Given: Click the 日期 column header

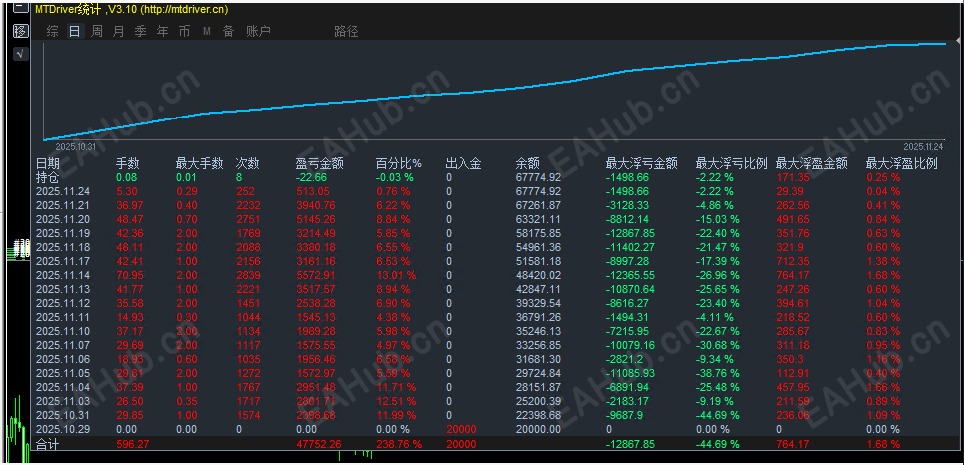Looking at the screenshot, I should pos(48,164).
